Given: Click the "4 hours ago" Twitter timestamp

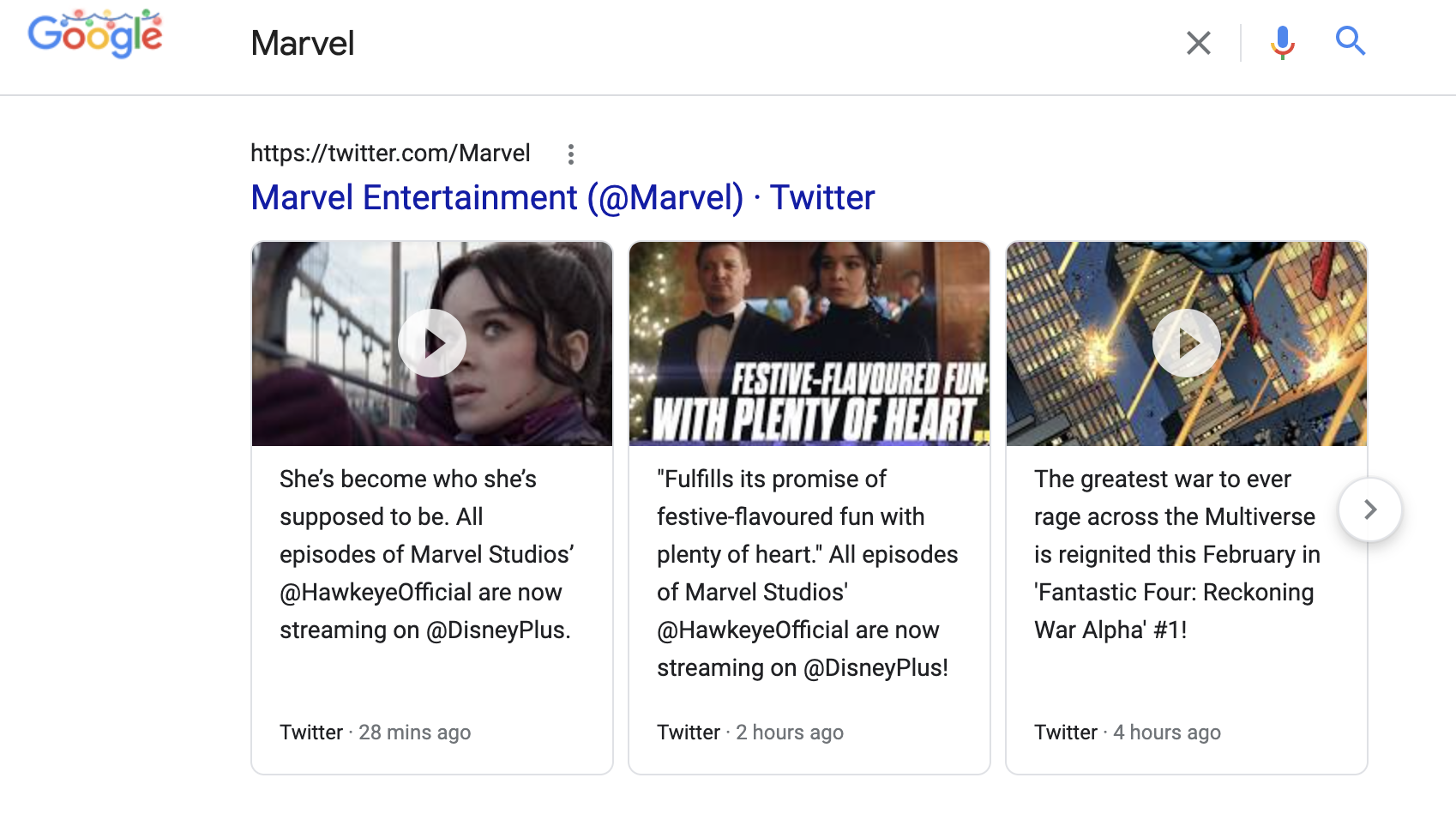Looking at the screenshot, I should click(1166, 733).
